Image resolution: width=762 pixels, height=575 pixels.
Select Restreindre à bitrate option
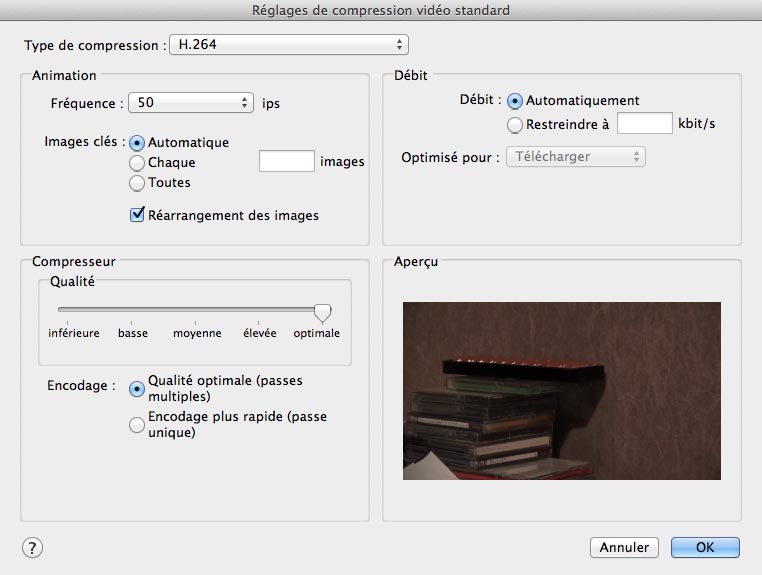coord(515,125)
